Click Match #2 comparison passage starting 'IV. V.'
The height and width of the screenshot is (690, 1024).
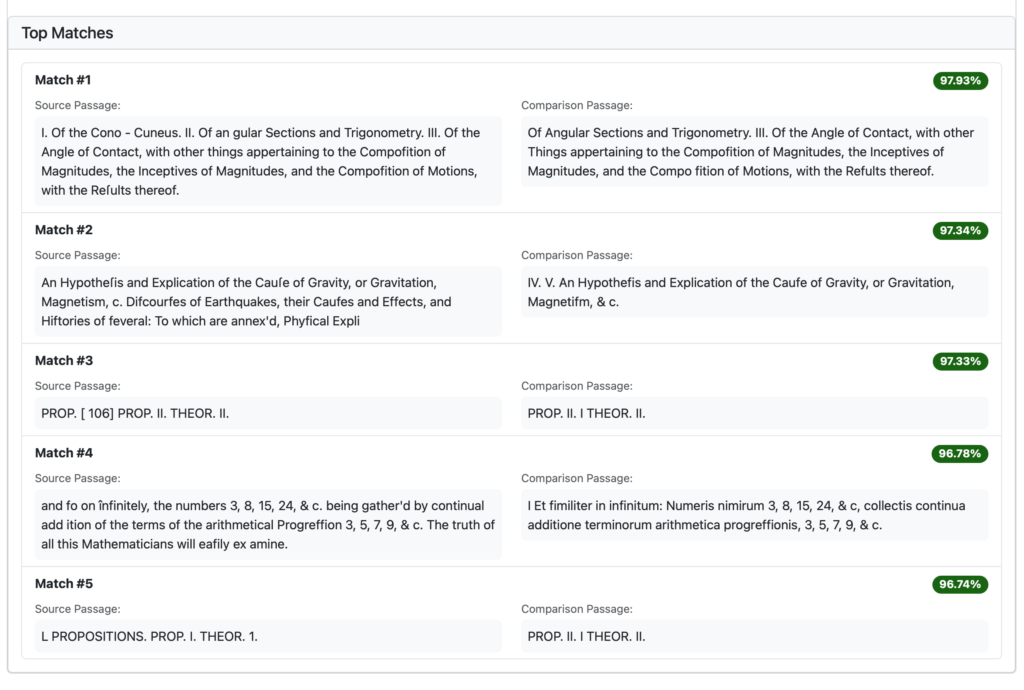tap(754, 292)
